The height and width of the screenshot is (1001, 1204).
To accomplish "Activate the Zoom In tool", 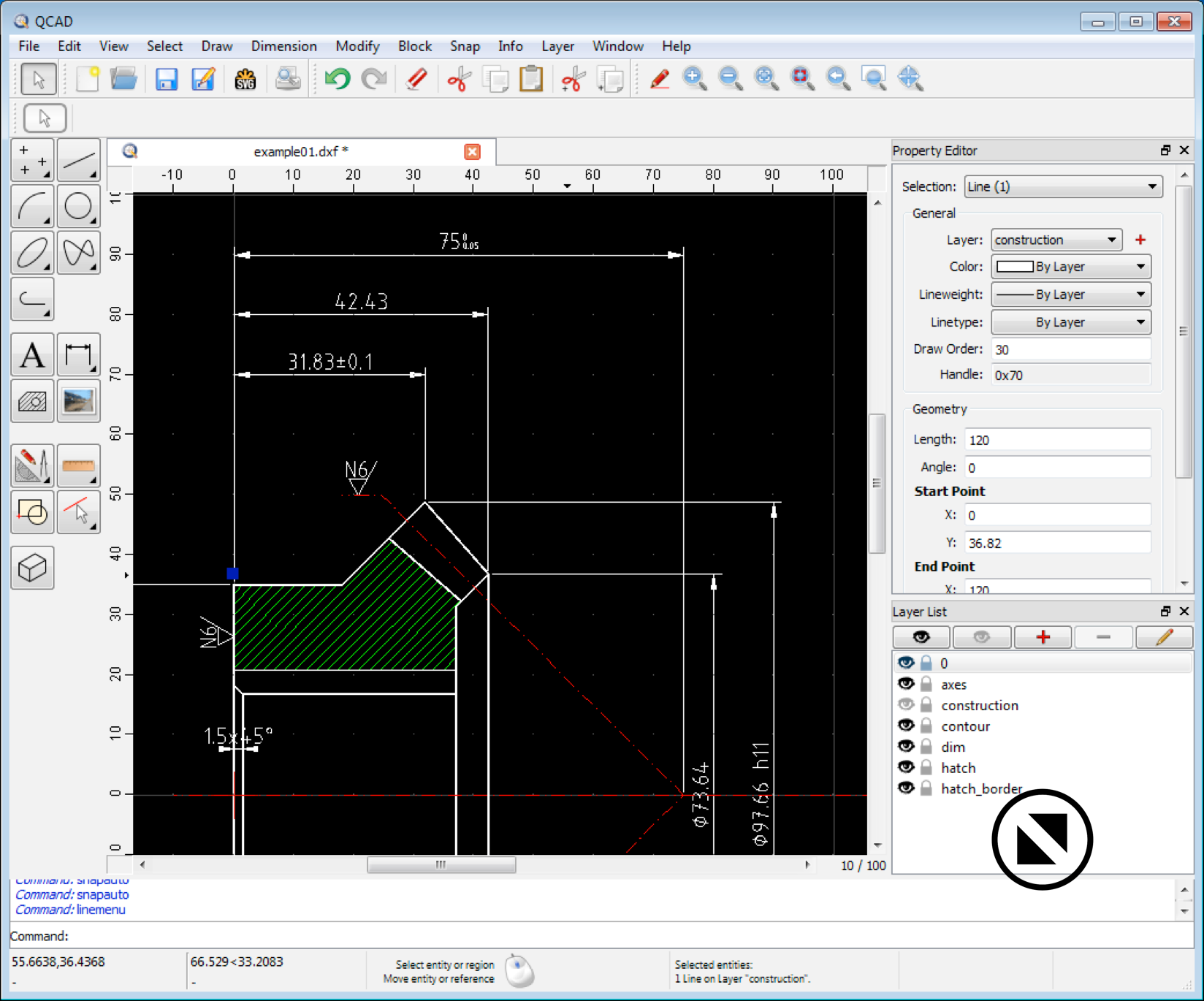I will coord(694,78).
